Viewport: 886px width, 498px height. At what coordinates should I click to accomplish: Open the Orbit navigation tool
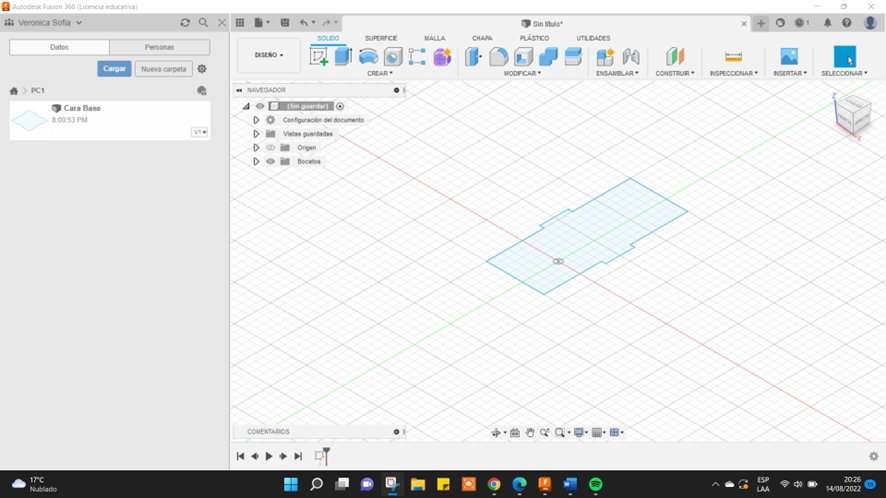(496, 432)
